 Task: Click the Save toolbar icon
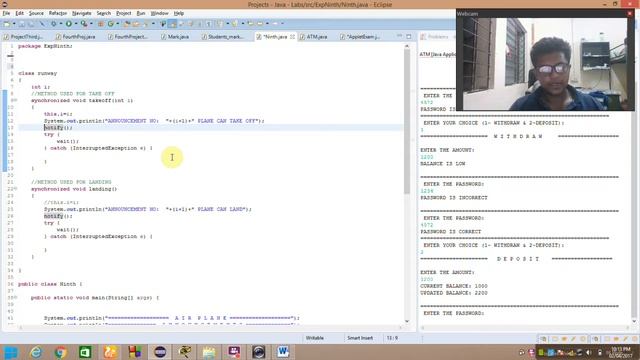click(x=22, y=24)
